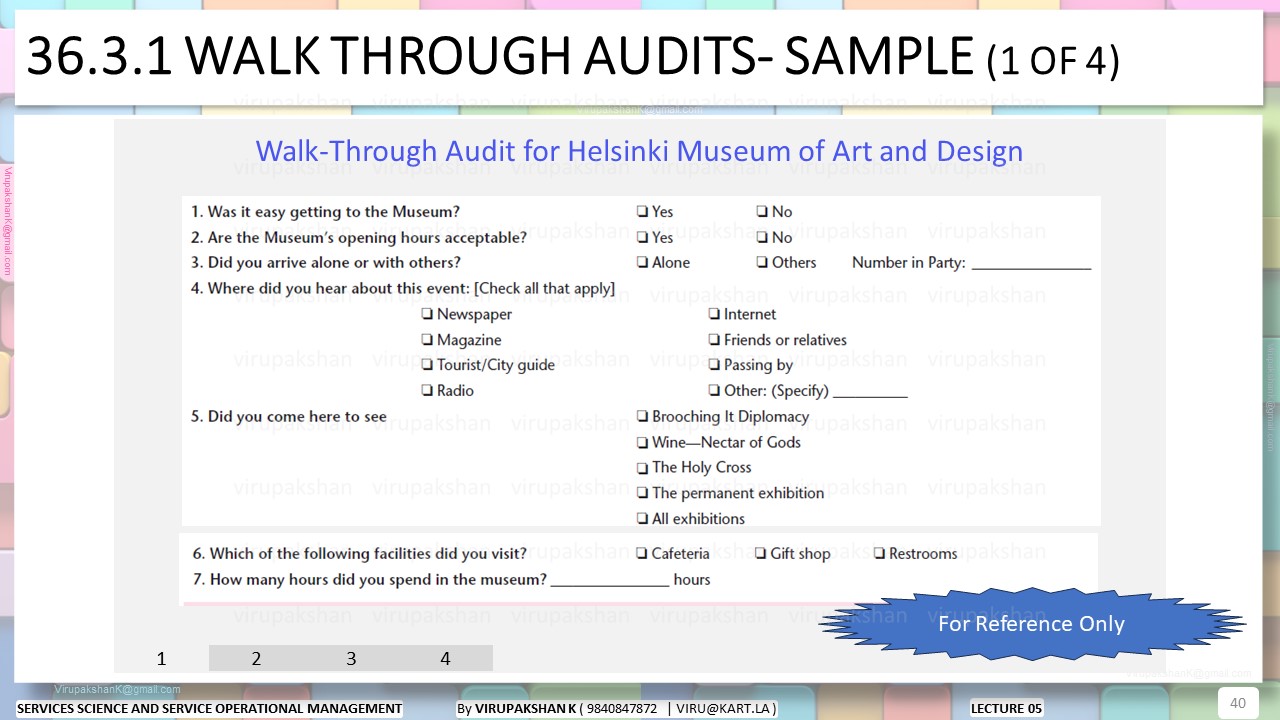Go to sample page 4 tab
This screenshot has height=720, width=1280.
(x=446, y=658)
